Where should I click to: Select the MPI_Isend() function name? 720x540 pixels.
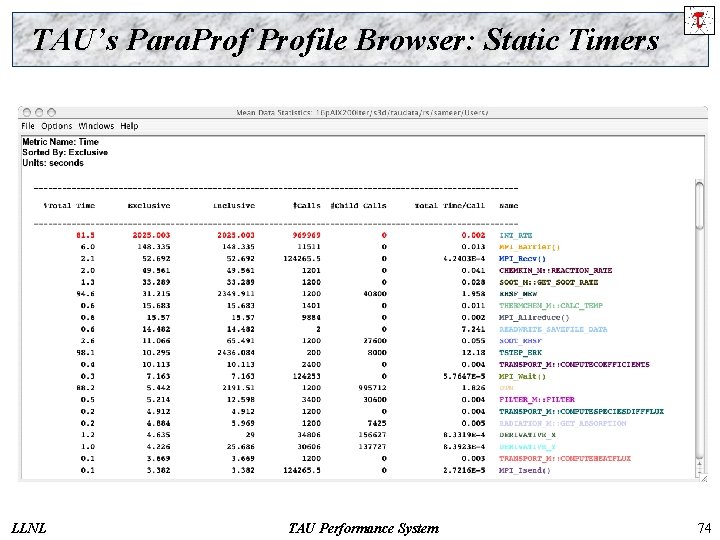click(x=524, y=471)
